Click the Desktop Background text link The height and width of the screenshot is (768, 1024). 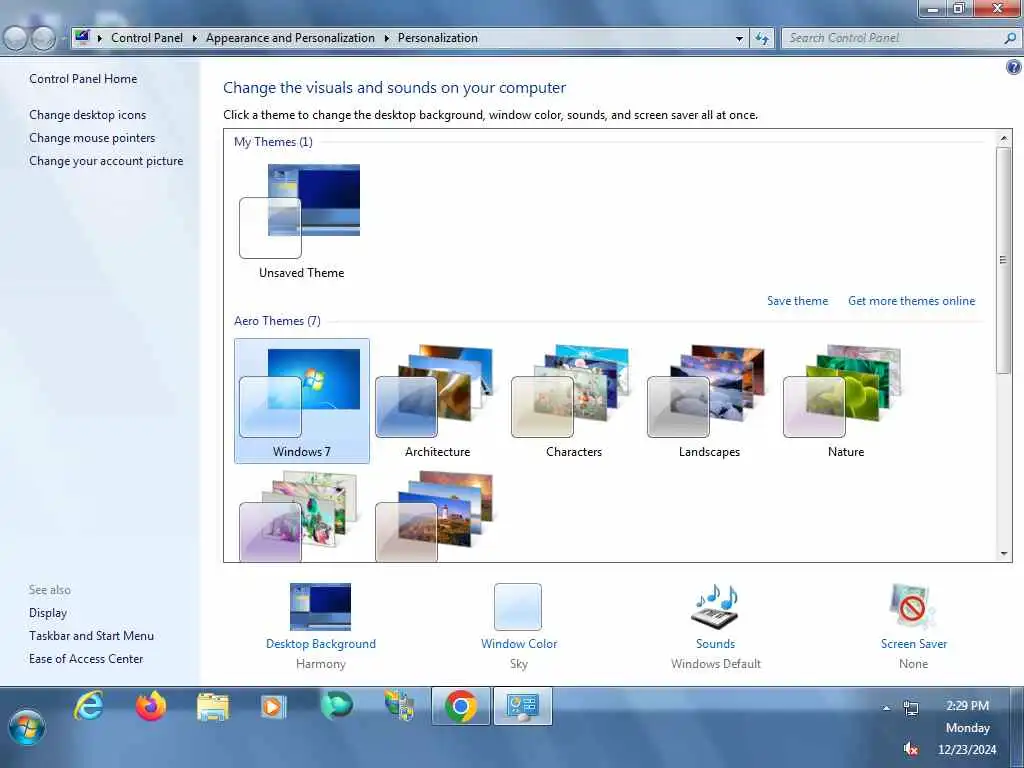(x=320, y=644)
